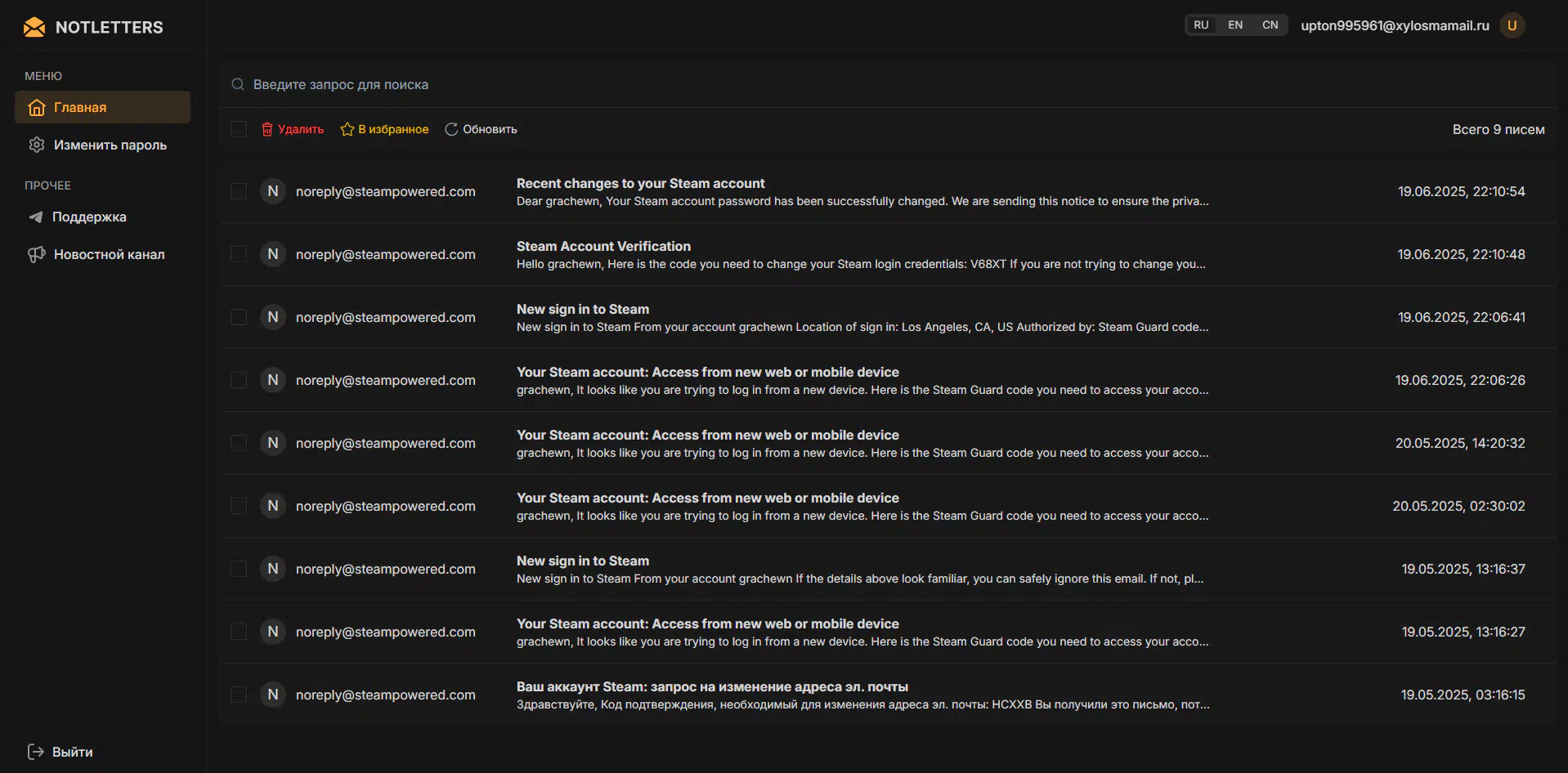The image size is (1568, 773).
Task: Click the В избранное button label
Action: point(393,129)
